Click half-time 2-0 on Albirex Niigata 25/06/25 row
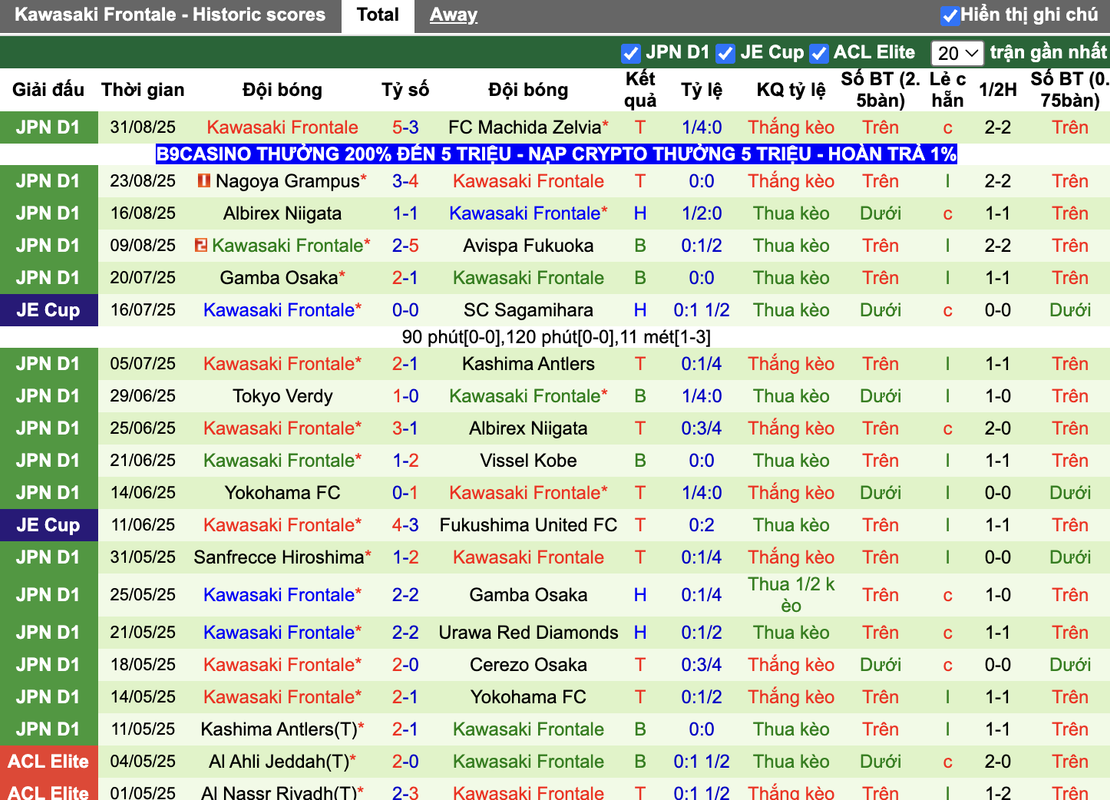This screenshot has height=800, width=1110. tap(997, 428)
